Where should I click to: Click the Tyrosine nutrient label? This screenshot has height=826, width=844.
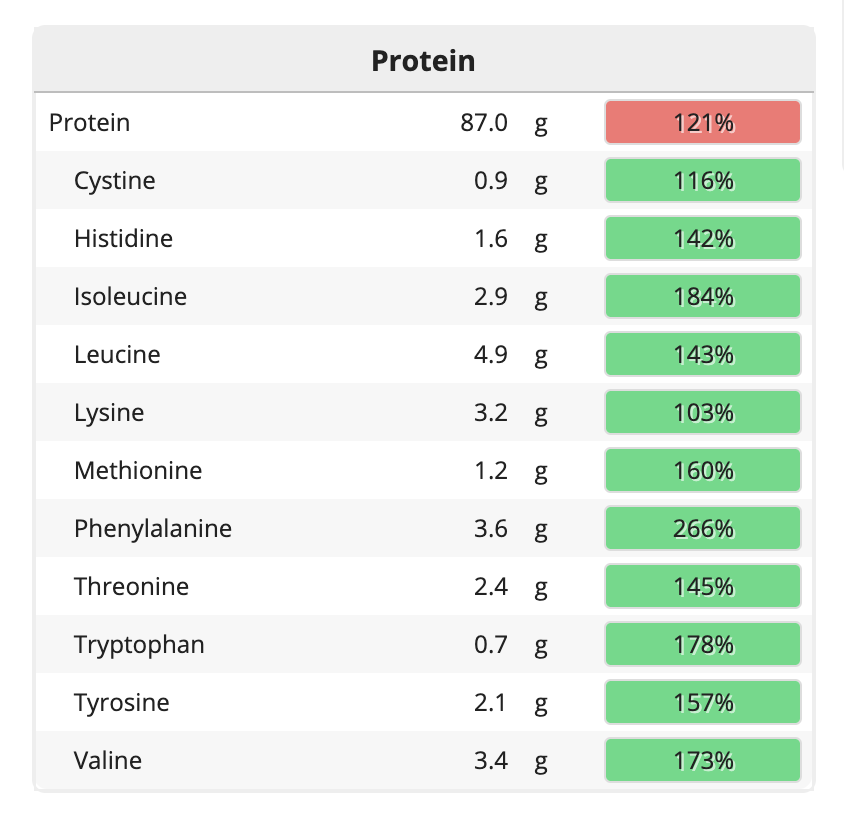(x=122, y=703)
